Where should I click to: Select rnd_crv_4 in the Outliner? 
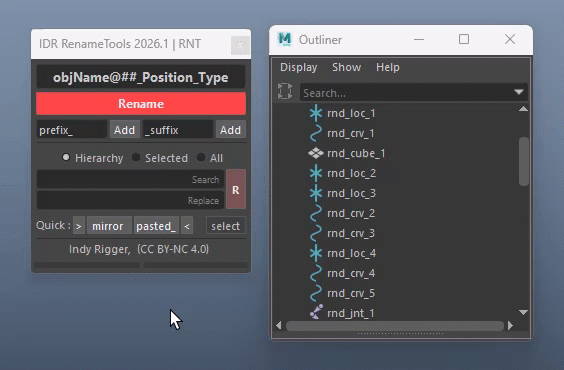tap(351, 273)
